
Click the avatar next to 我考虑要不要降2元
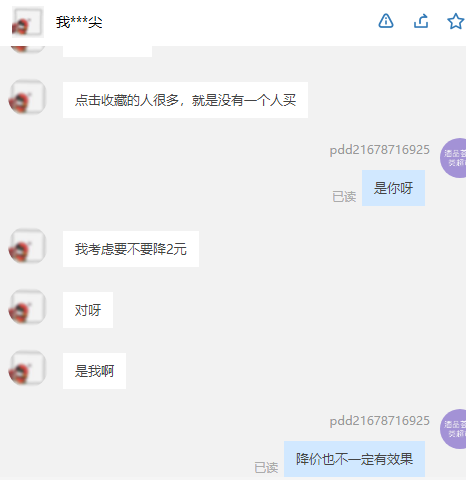click(27, 246)
